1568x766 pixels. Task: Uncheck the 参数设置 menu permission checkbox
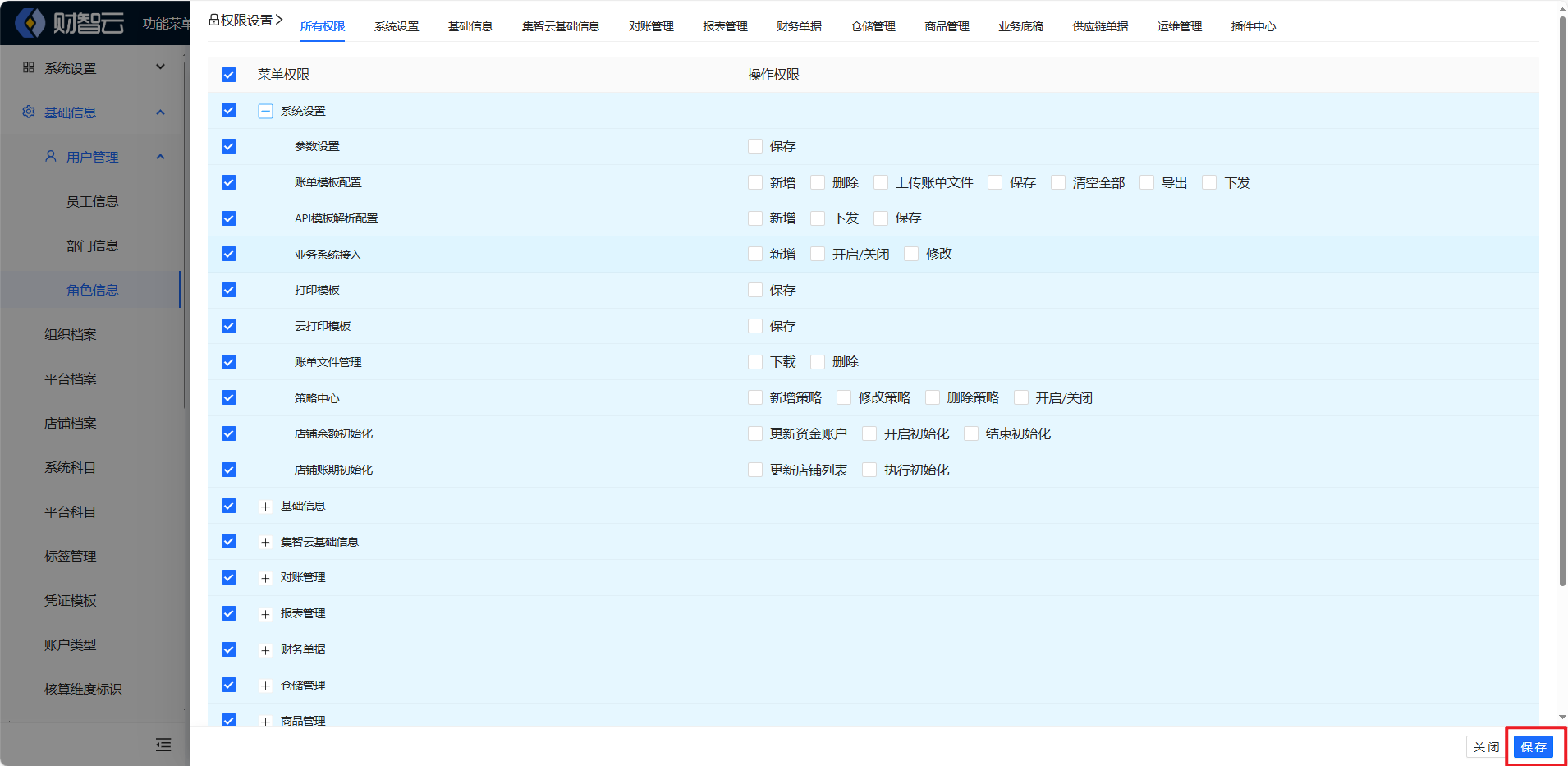(x=229, y=146)
